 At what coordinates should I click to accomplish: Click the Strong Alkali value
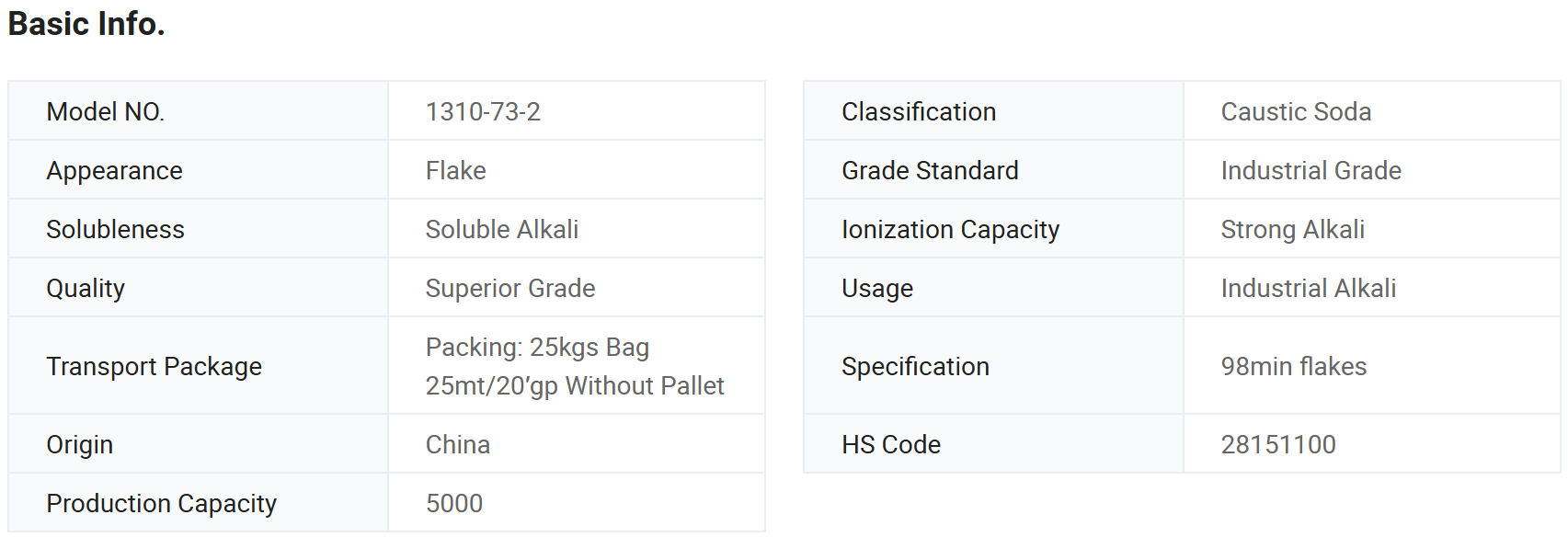point(1292,230)
